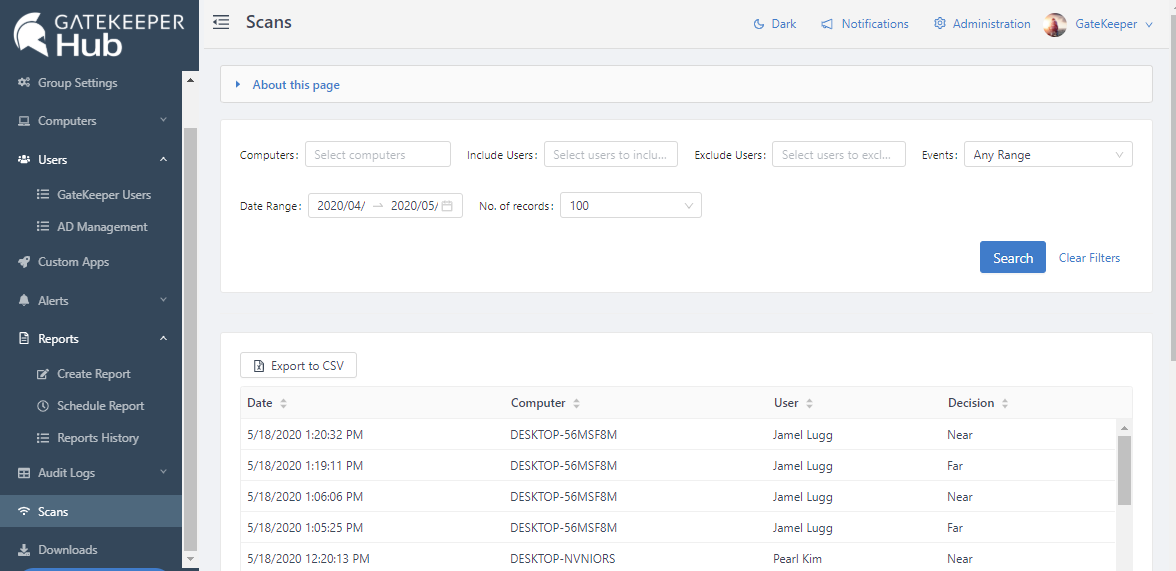Go to Custom Apps in sidebar
The image size is (1176, 571).
pos(73,262)
